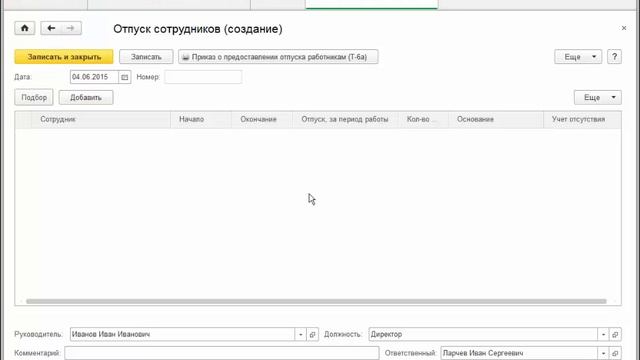This screenshot has width=640, height=360.
Task: Click the Окончание column header
Action: point(262,120)
